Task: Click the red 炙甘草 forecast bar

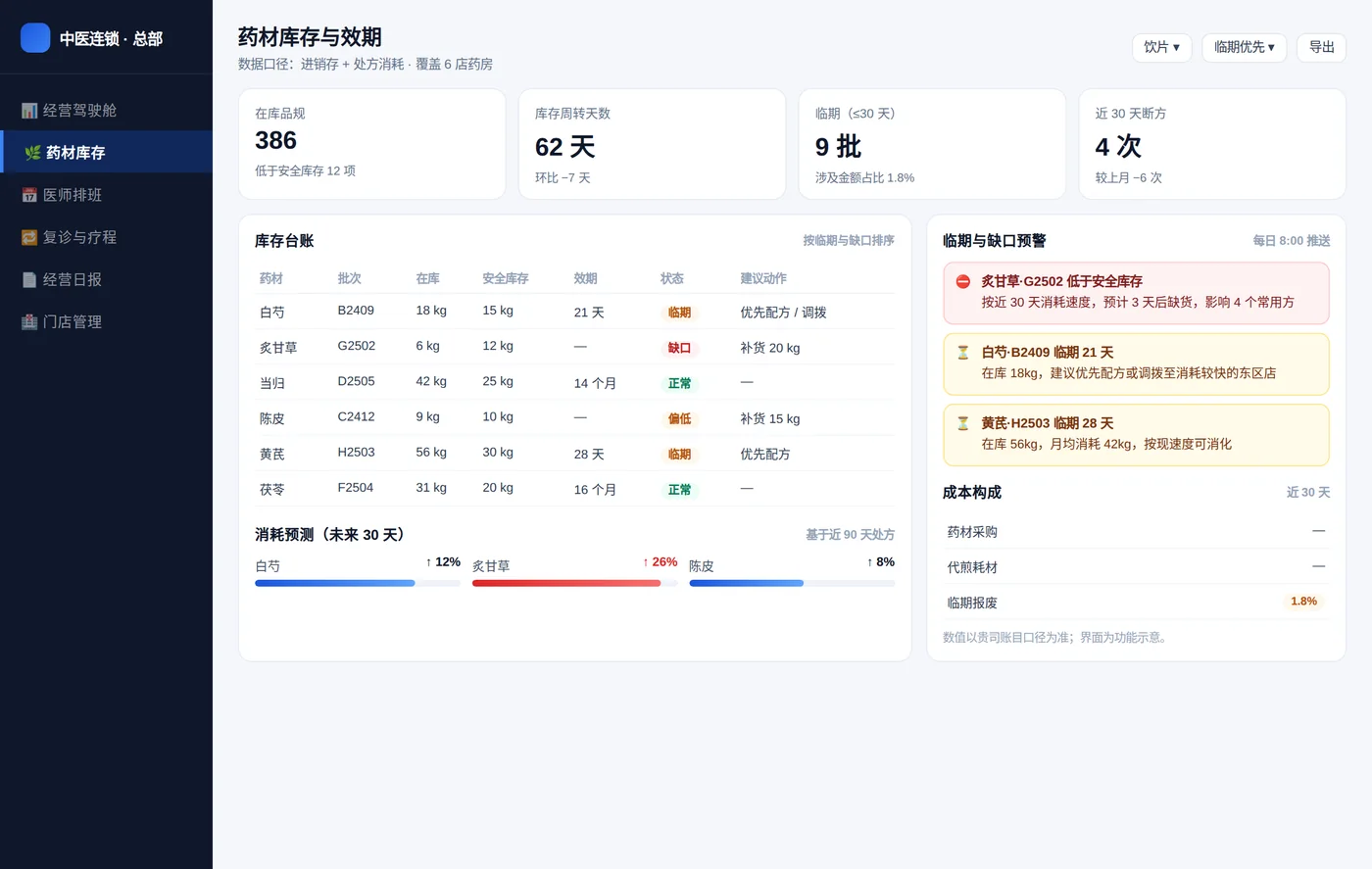Action: click(575, 583)
